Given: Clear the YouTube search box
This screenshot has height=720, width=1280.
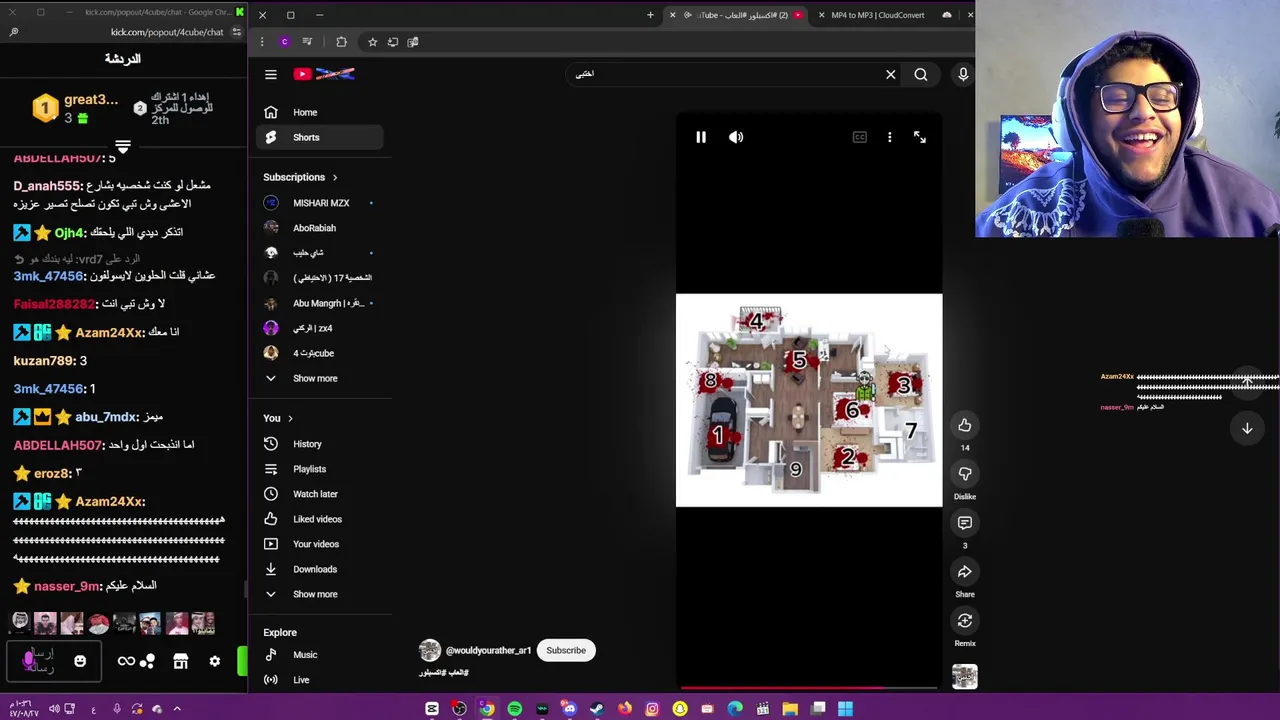Looking at the screenshot, I should pos(890,74).
